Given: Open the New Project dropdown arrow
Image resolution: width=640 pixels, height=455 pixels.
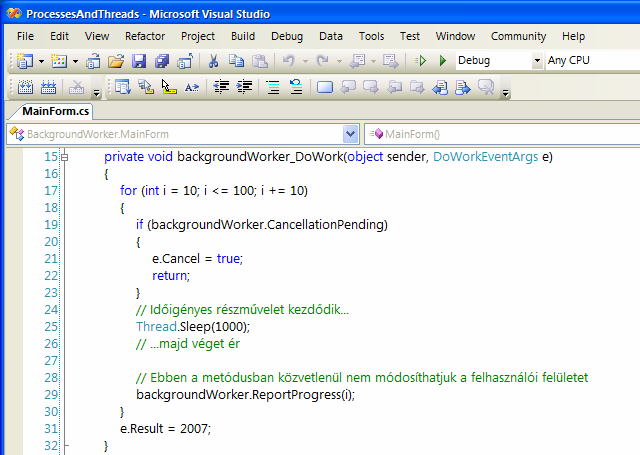Looking at the screenshot, I should tap(41, 62).
